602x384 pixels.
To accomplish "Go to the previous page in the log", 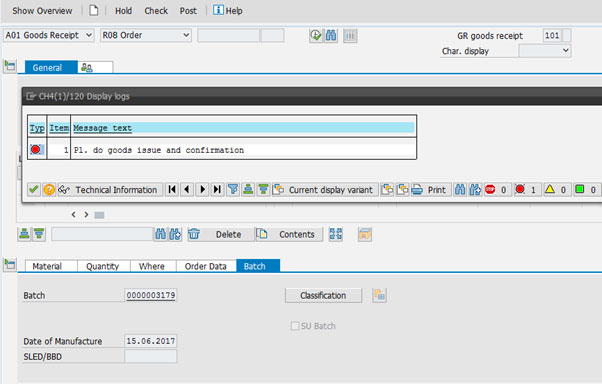I will click(x=187, y=189).
